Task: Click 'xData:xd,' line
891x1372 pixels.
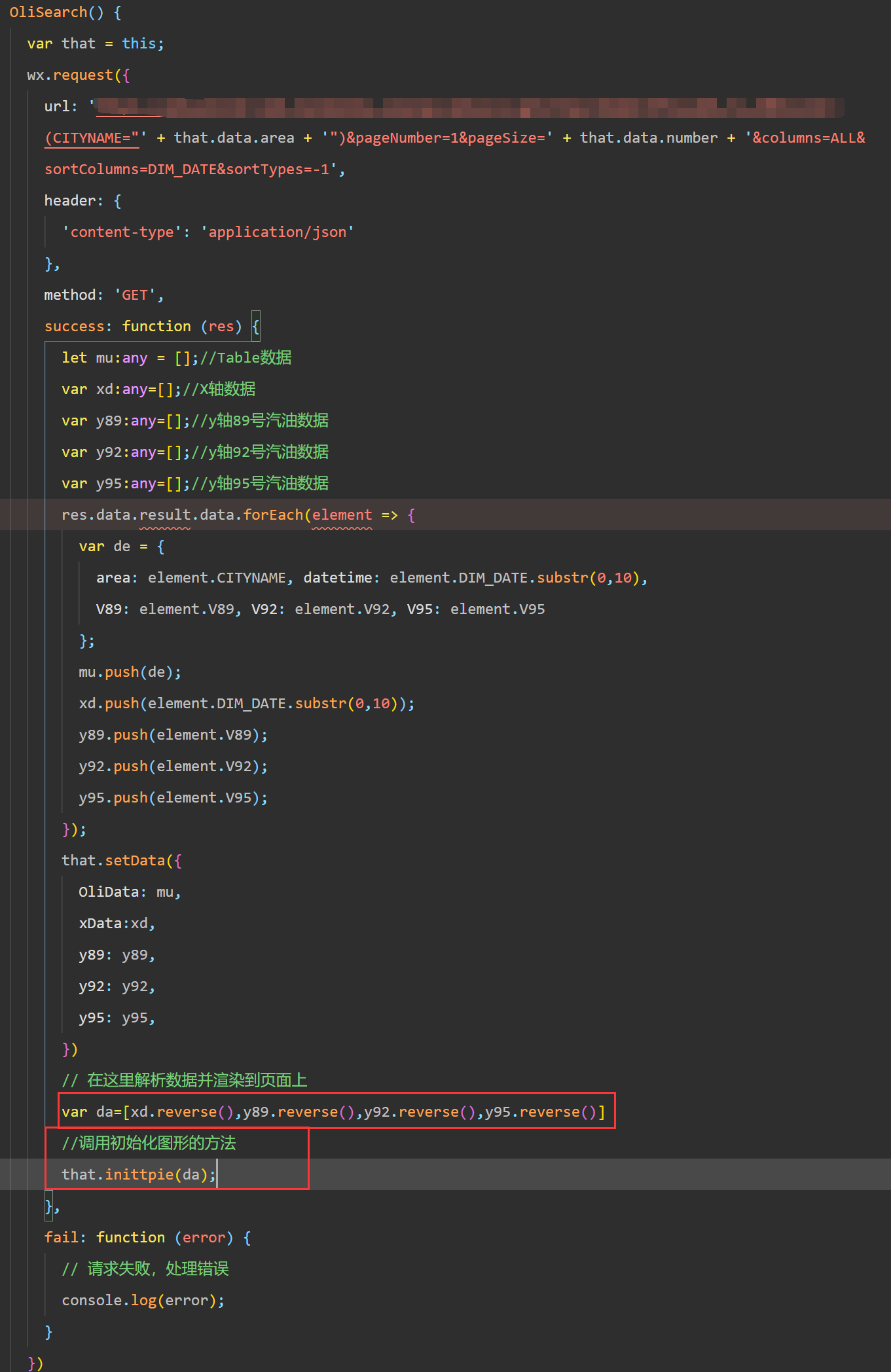Action: [x=117, y=924]
